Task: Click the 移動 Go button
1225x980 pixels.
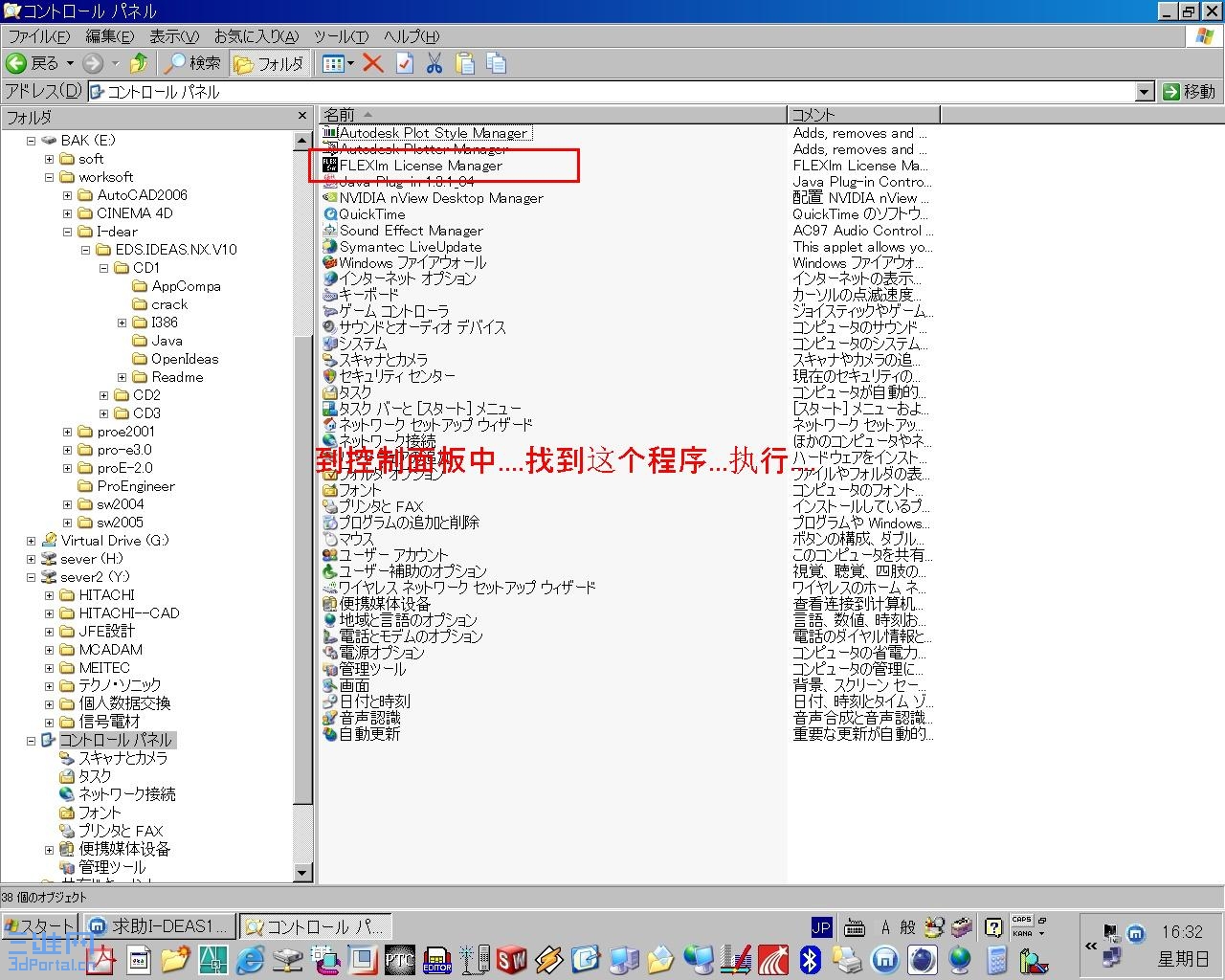Action: coord(1190,92)
